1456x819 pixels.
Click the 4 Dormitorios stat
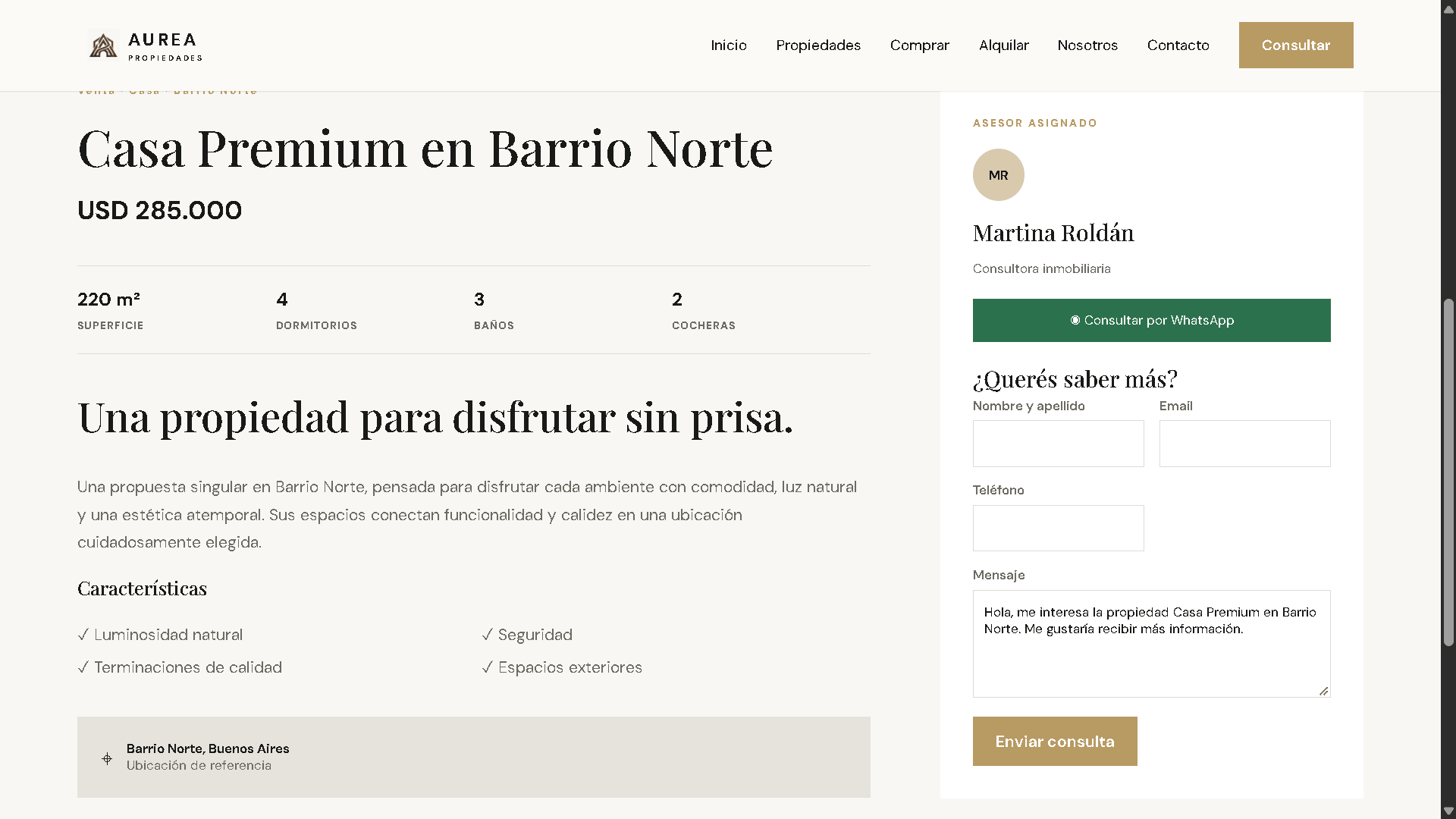point(316,310)
